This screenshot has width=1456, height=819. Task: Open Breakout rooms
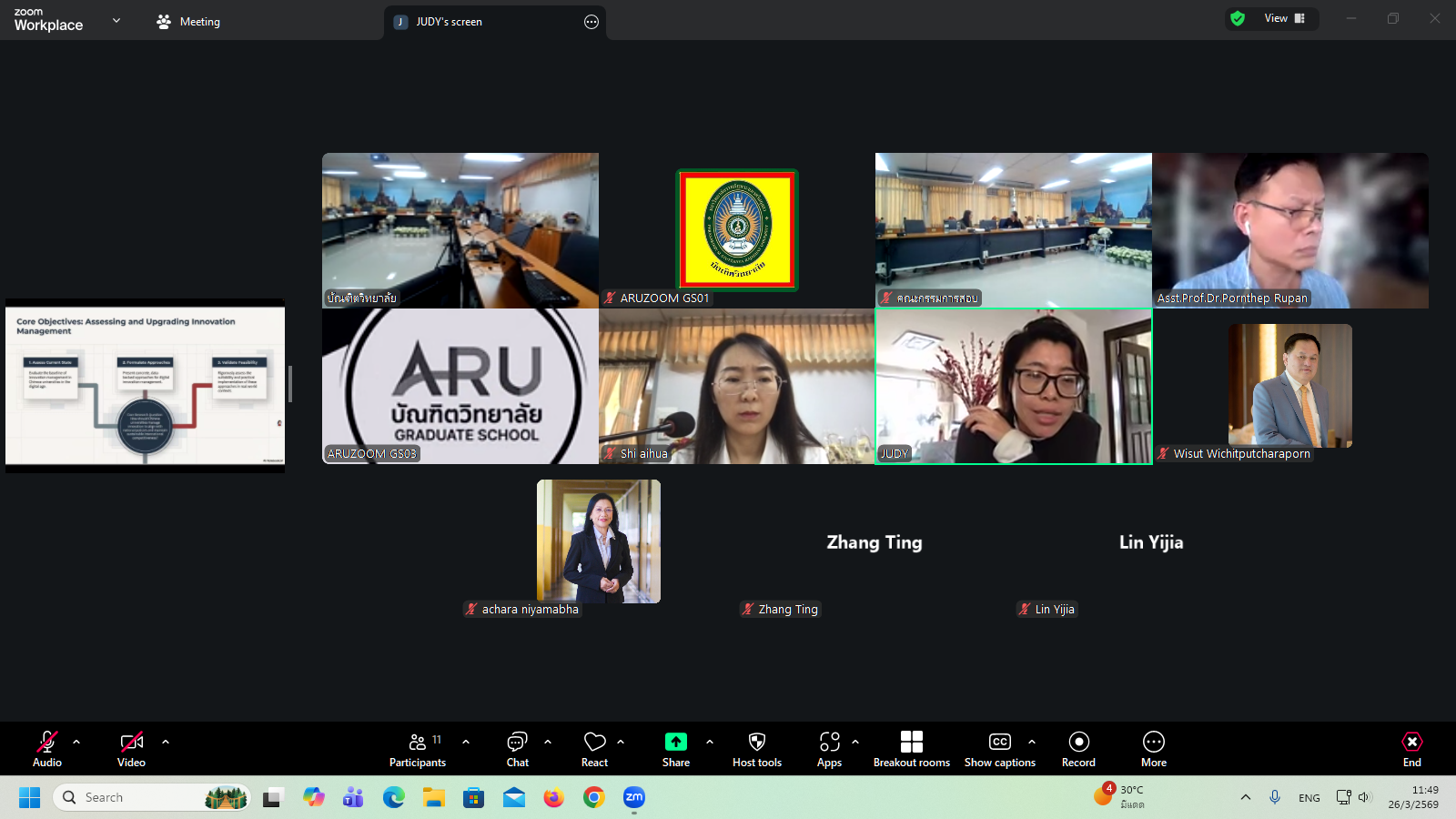click(x=911, y=749)
